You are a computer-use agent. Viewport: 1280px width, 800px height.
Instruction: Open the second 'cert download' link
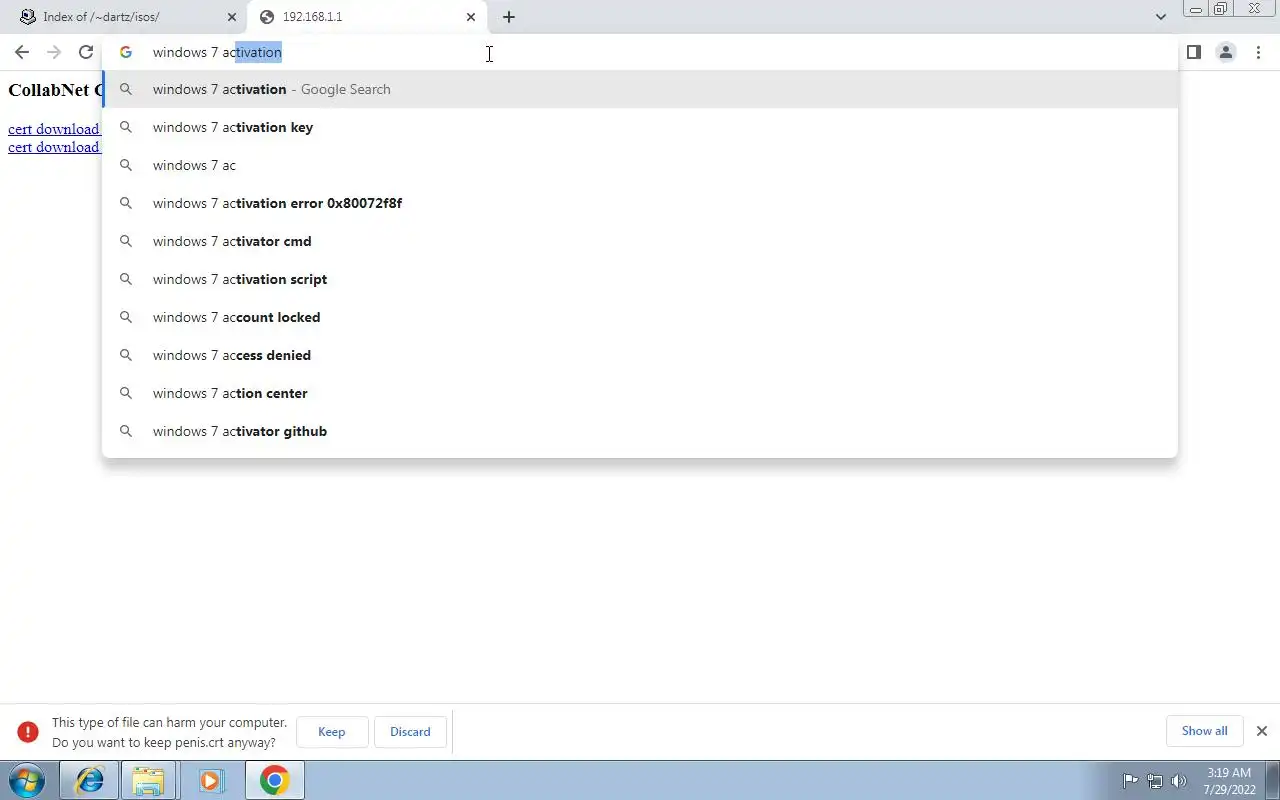[54, 147]
